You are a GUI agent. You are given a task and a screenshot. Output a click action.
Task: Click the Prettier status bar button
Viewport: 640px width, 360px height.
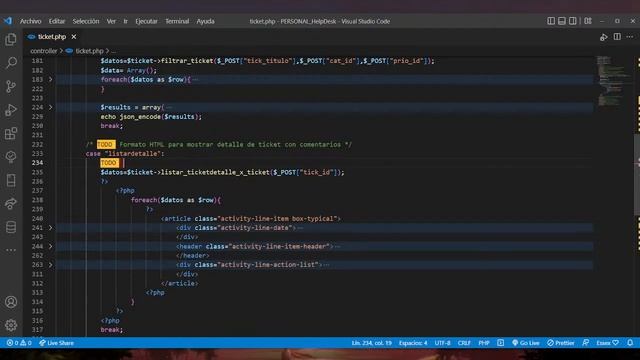coord(561,343)
